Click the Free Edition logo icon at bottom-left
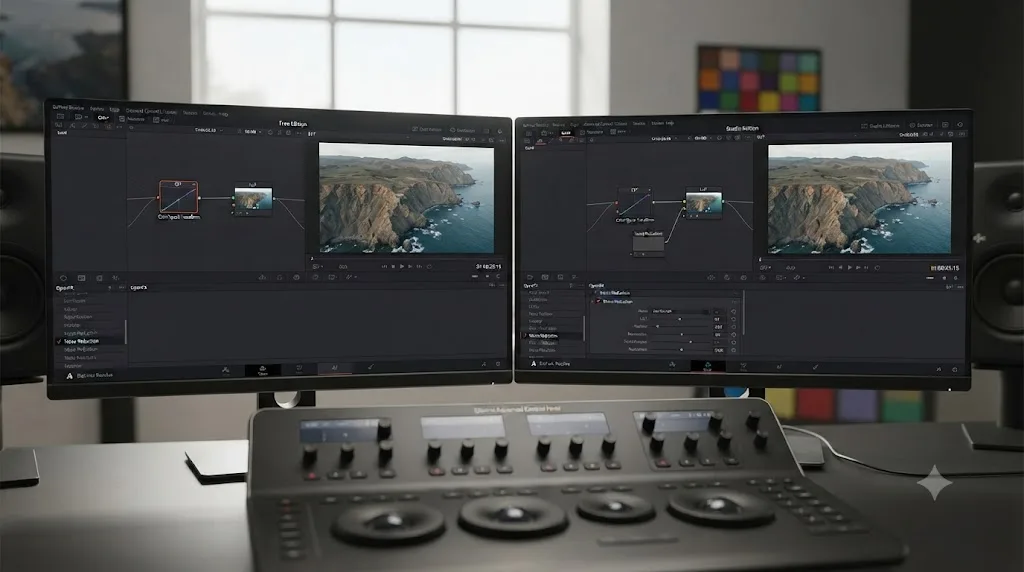Screen dimensions: 1024x572 click(x=70, y=375)
